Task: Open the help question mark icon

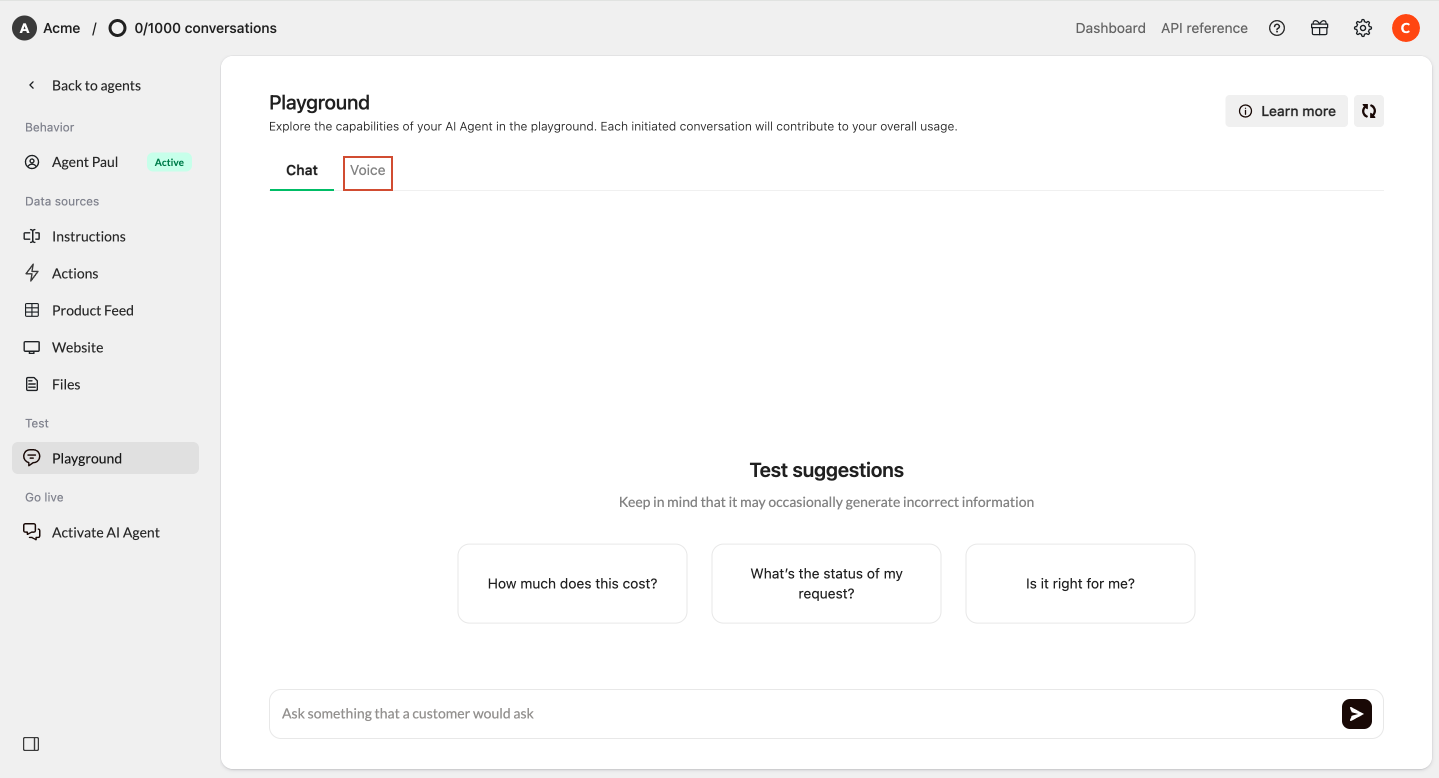Action: coord(1277,28)
